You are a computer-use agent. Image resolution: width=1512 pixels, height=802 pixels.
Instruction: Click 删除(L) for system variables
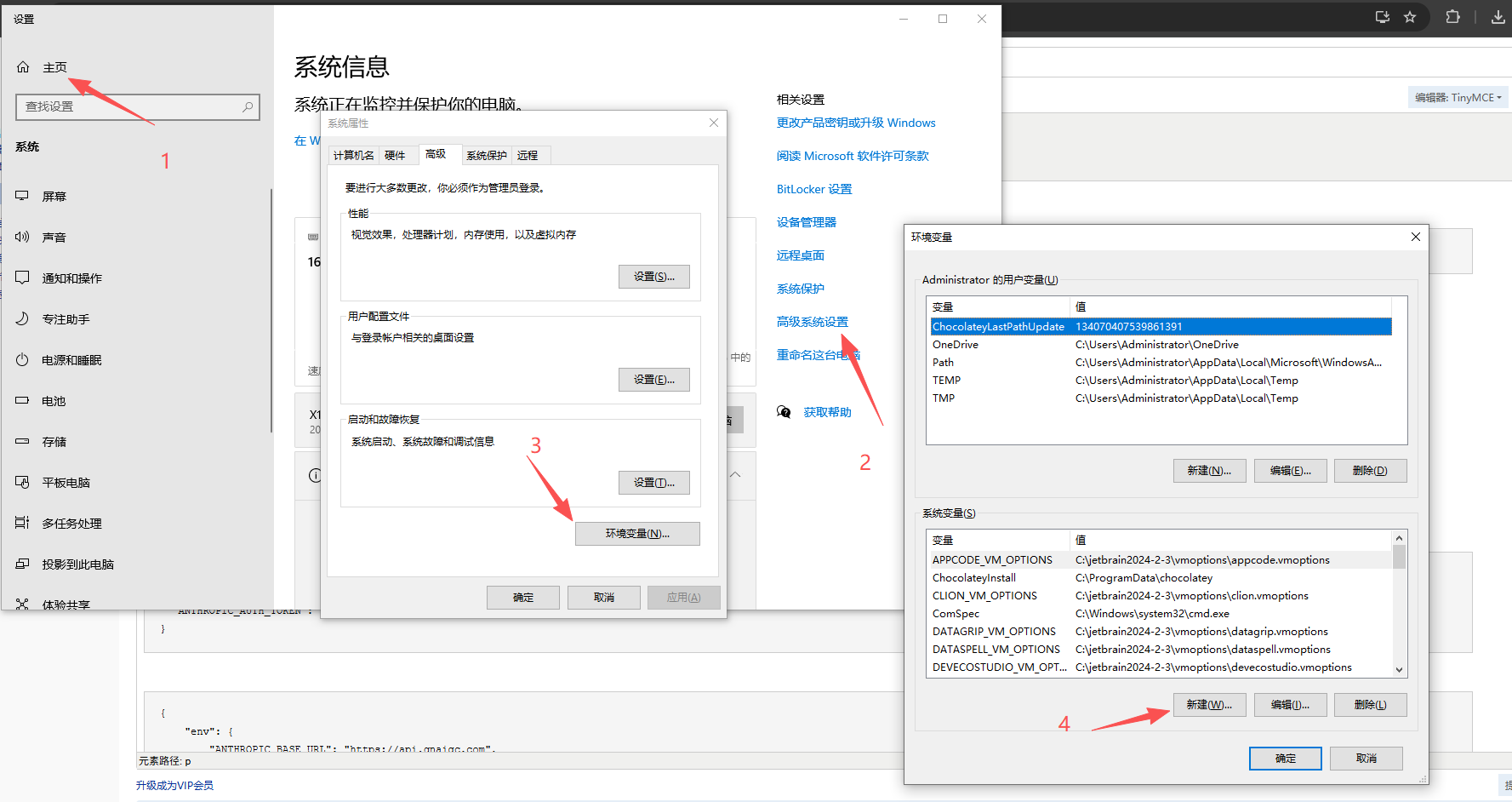(1370, 705)
